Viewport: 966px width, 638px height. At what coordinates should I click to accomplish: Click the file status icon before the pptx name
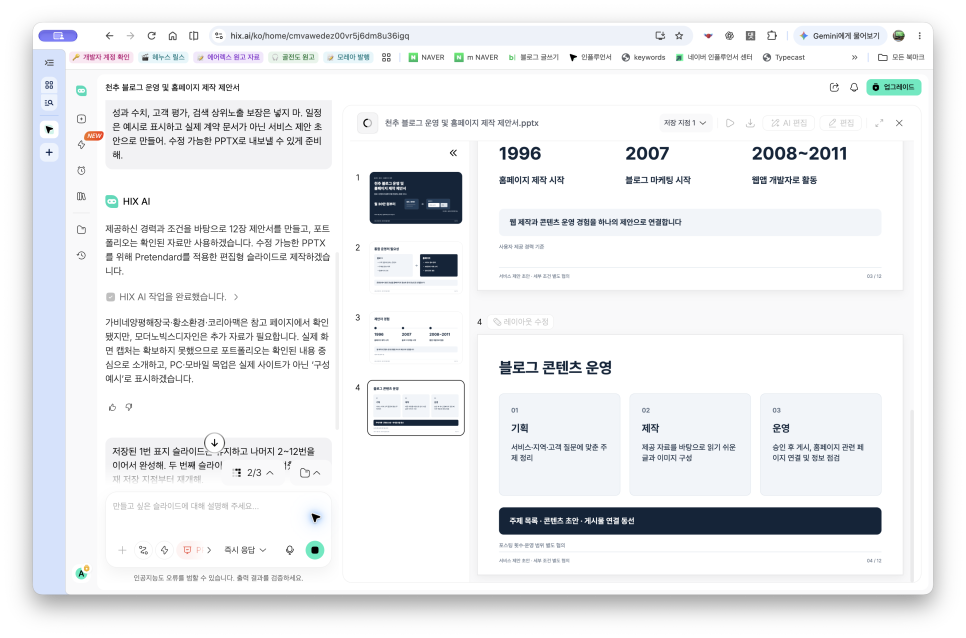368,123
